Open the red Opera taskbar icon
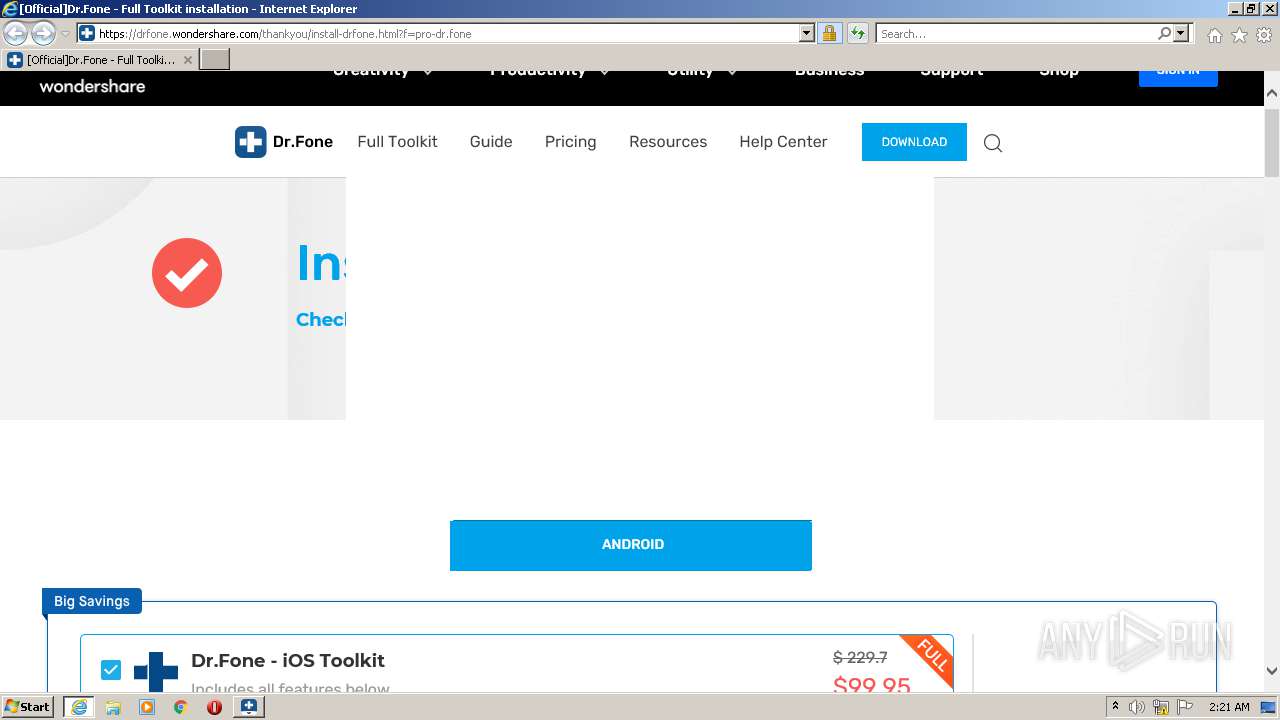The height and width of the screenshot is (720, 1280). pyautogui.click(x=214, y=707)
